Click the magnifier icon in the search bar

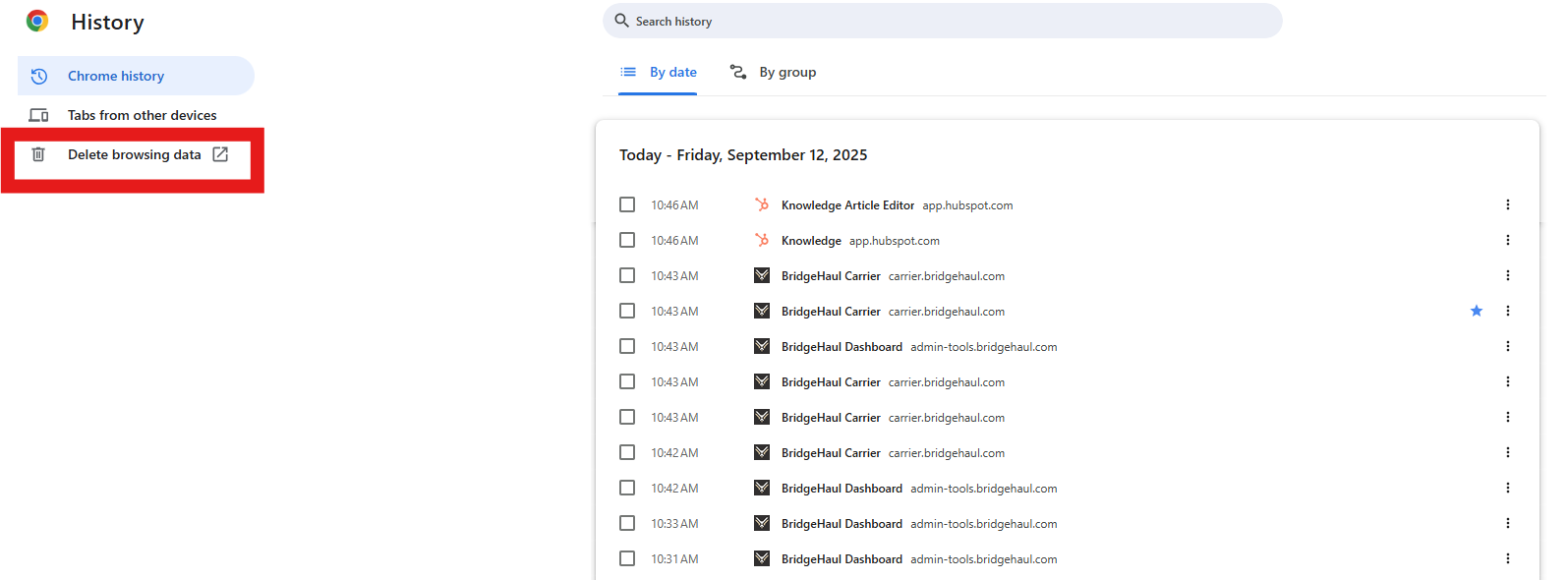(621, 21)
